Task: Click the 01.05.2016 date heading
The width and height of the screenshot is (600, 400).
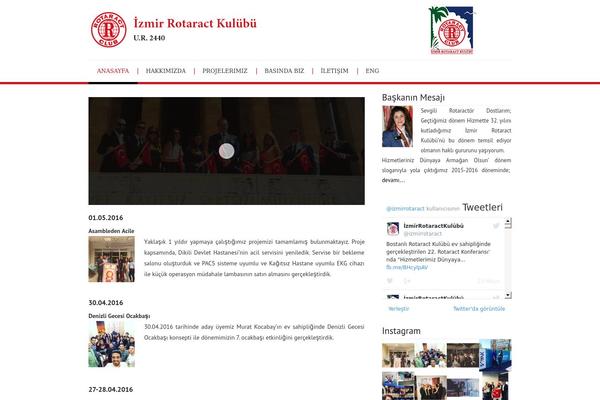Action: [x=106, y=218]
